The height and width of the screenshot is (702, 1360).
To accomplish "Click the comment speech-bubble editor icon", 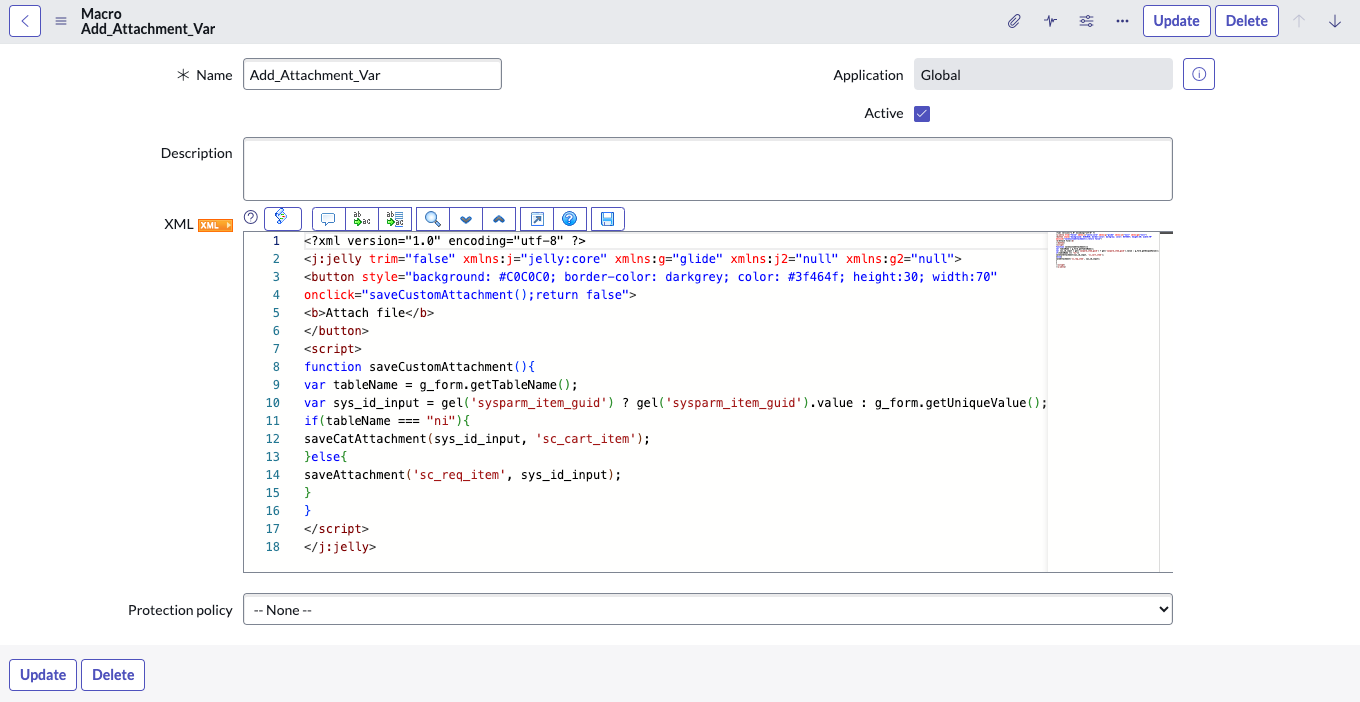I will [328, 219].
